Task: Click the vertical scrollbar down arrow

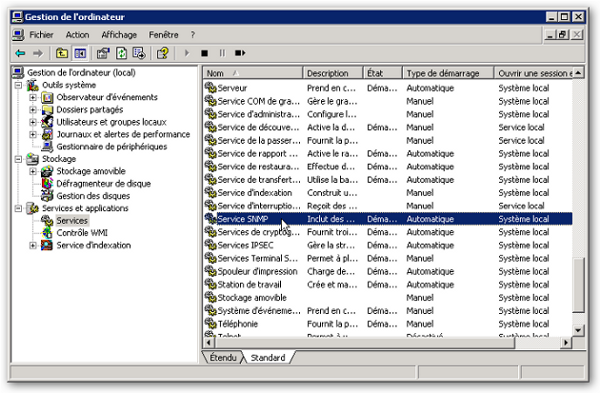Action: coord(578,330)
